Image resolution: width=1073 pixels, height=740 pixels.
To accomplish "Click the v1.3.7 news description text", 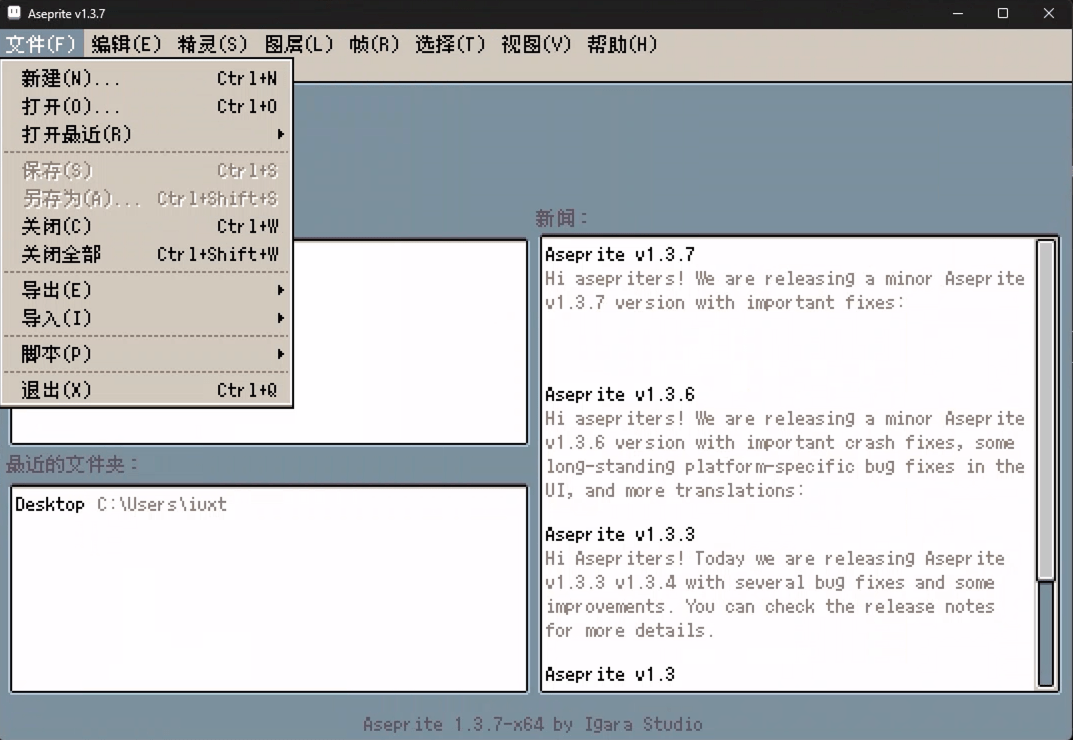I will 785,291.
